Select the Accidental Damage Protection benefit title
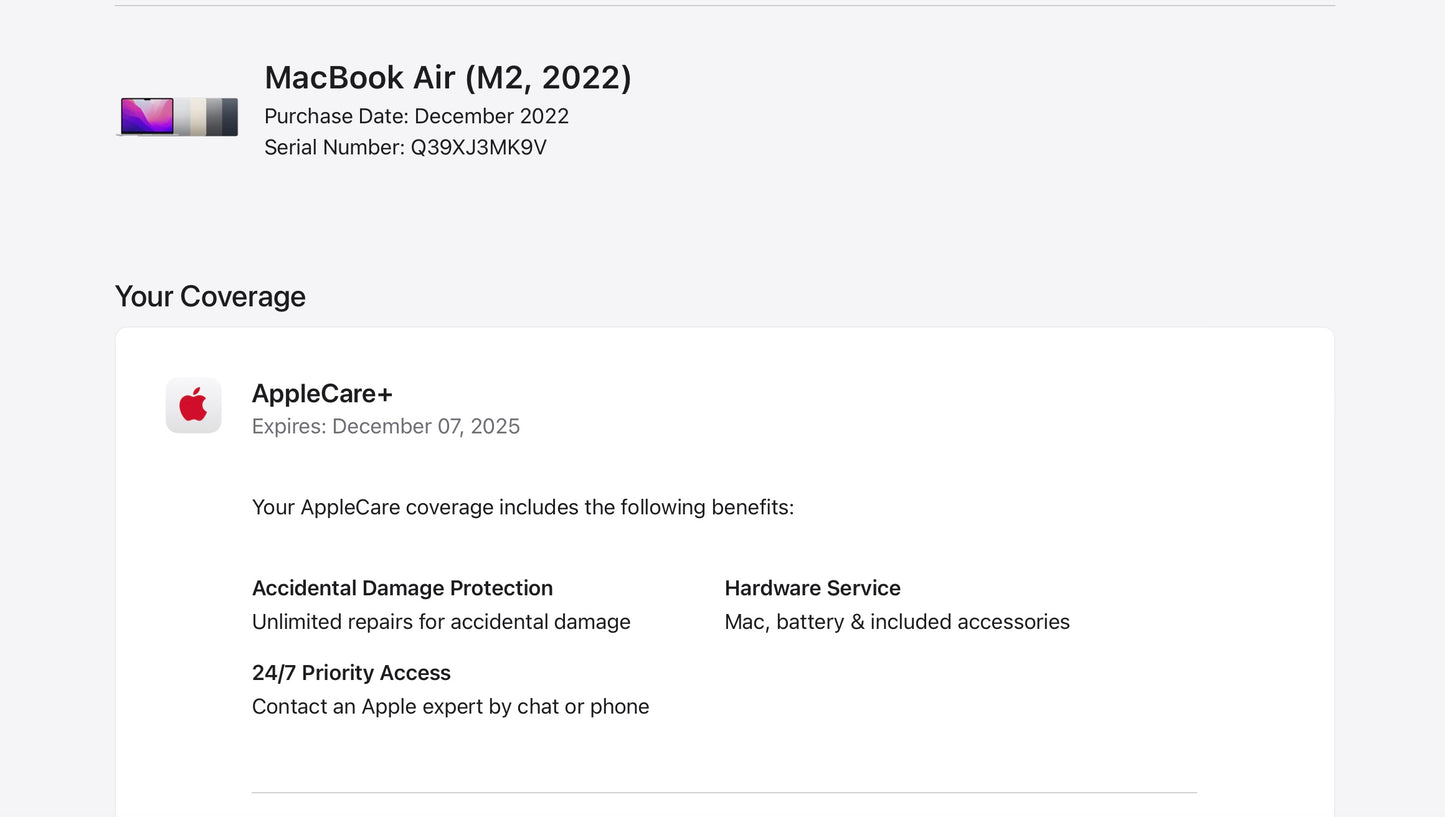Image resolution: width=1445 pixels, height=817 pixels. tap(402, 588)
